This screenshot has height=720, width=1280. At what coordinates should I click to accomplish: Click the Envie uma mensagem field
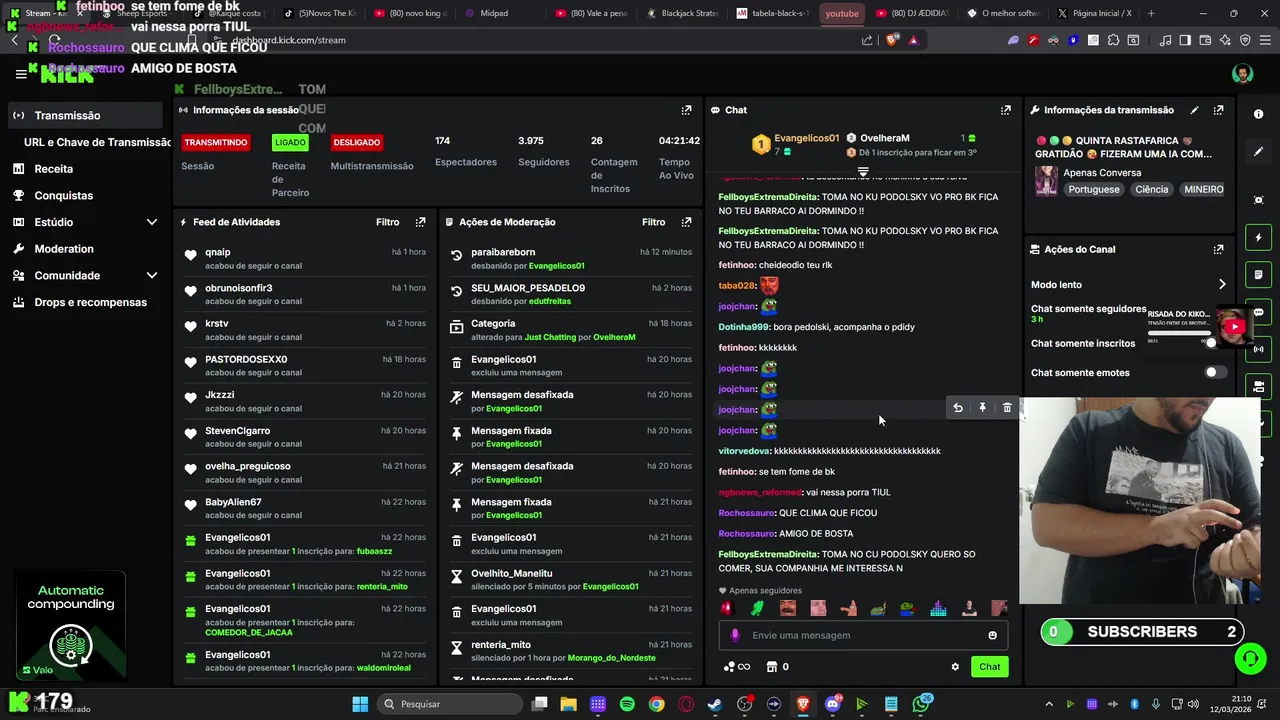pos(863,635)
